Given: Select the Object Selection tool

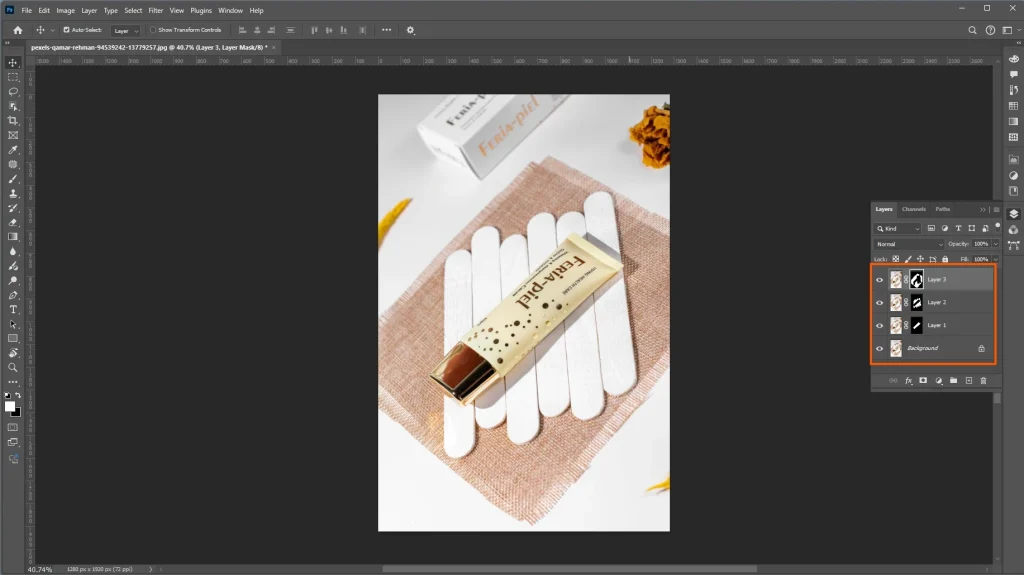Looking at the screenshot, I should coord(13,106).
